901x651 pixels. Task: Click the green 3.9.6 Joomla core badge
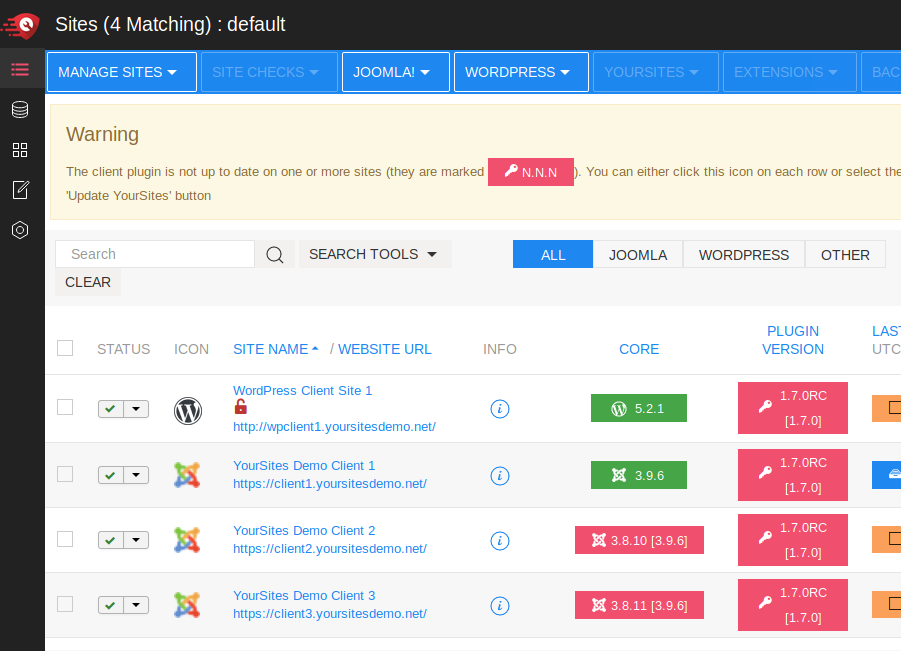click(x=639, y=475)
